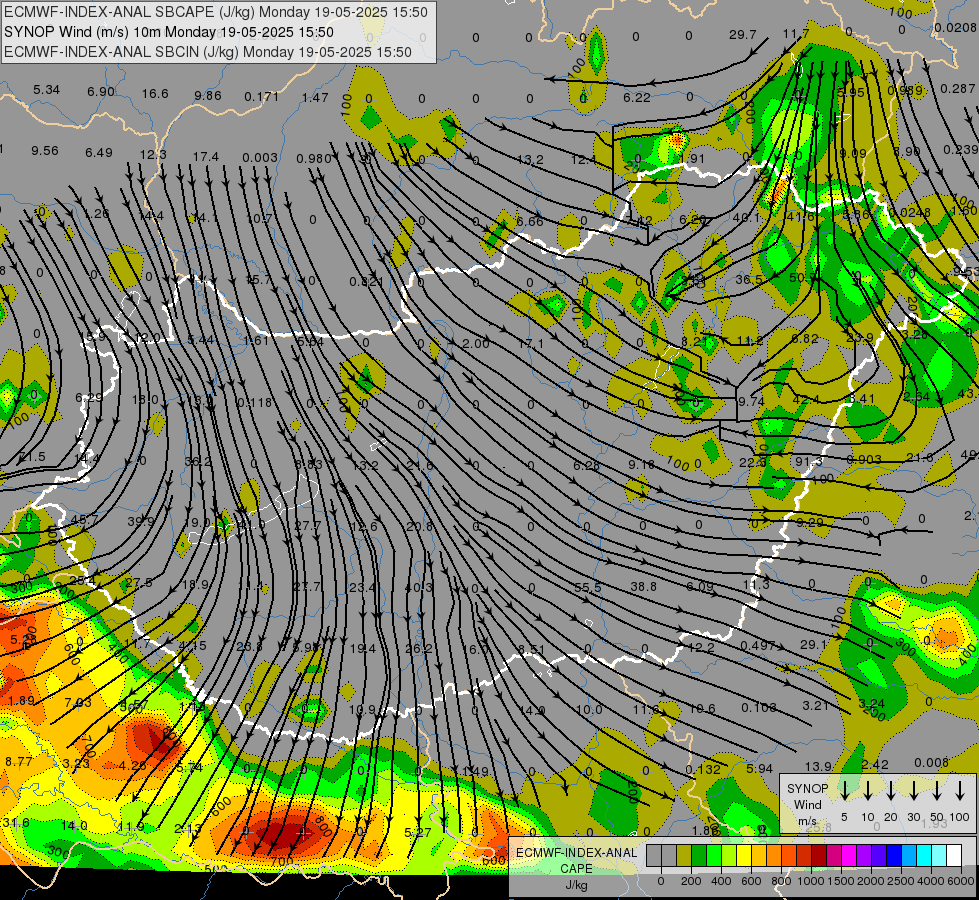Click the 10 m/s wind arrow in legend
Screen dimensions: 979x900
pyautogui.click(x=867, y=790)
